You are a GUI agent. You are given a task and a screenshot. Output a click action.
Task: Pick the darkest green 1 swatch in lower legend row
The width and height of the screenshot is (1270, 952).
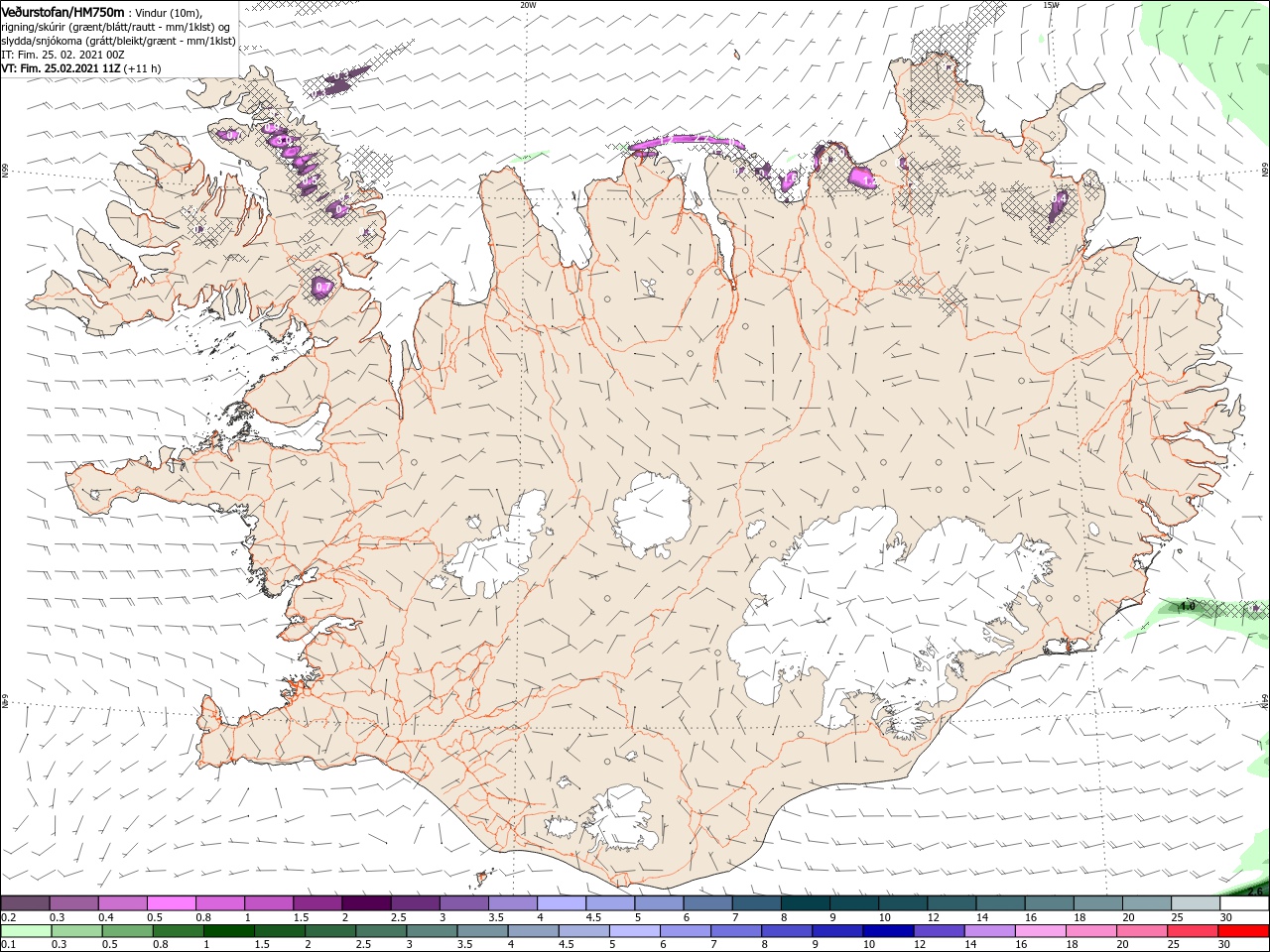click(x=230, y=931)
